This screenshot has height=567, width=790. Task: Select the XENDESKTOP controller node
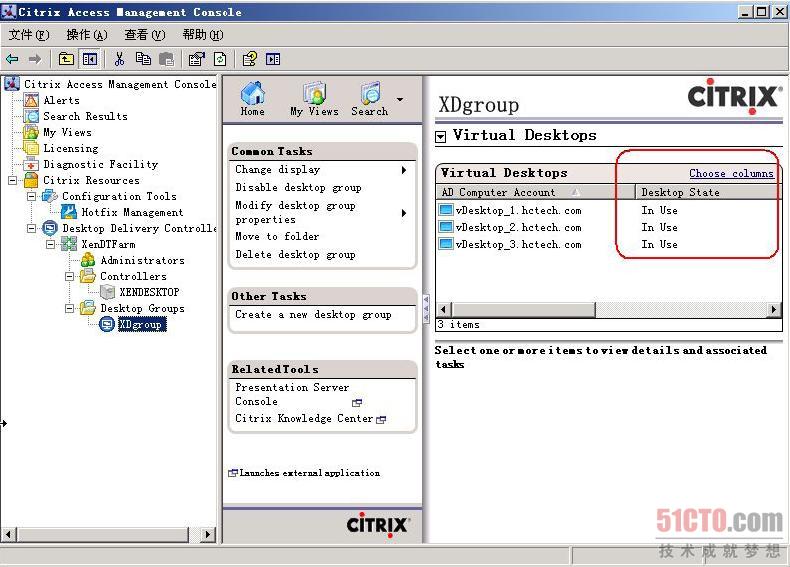coord(149,292)
